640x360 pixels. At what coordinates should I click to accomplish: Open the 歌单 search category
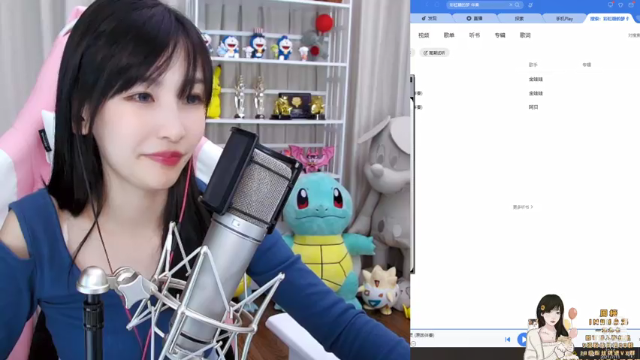tap(449, 36)
